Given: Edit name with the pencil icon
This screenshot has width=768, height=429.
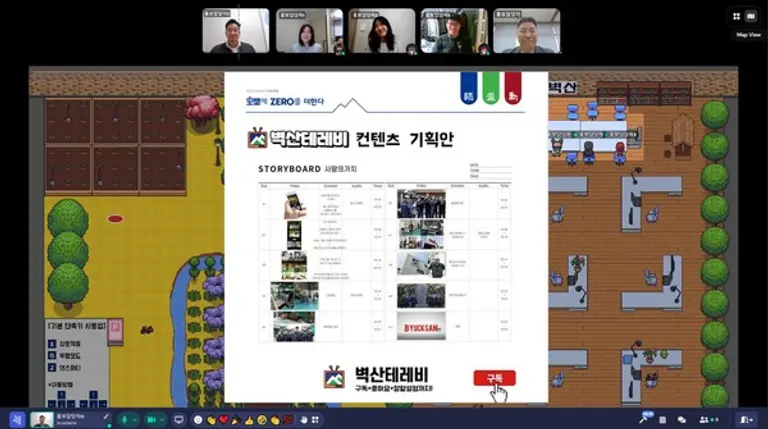Looking at the screenshot, I should coord(106,417).
